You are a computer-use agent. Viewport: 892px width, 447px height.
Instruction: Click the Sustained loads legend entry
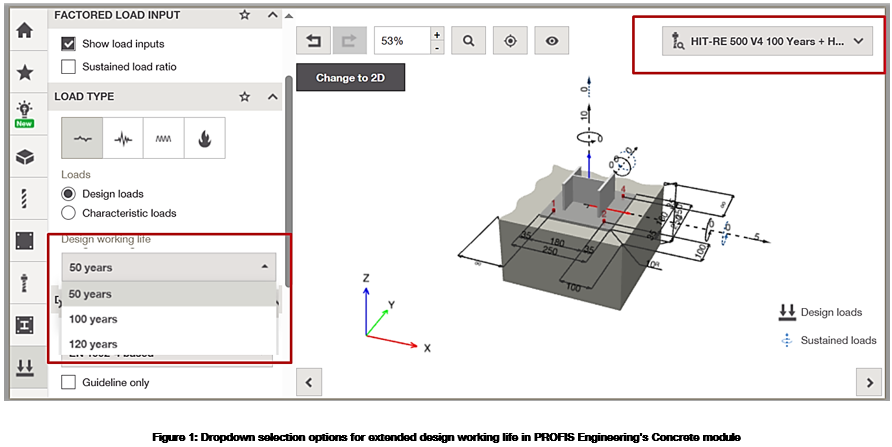click(x=829, y=340)
